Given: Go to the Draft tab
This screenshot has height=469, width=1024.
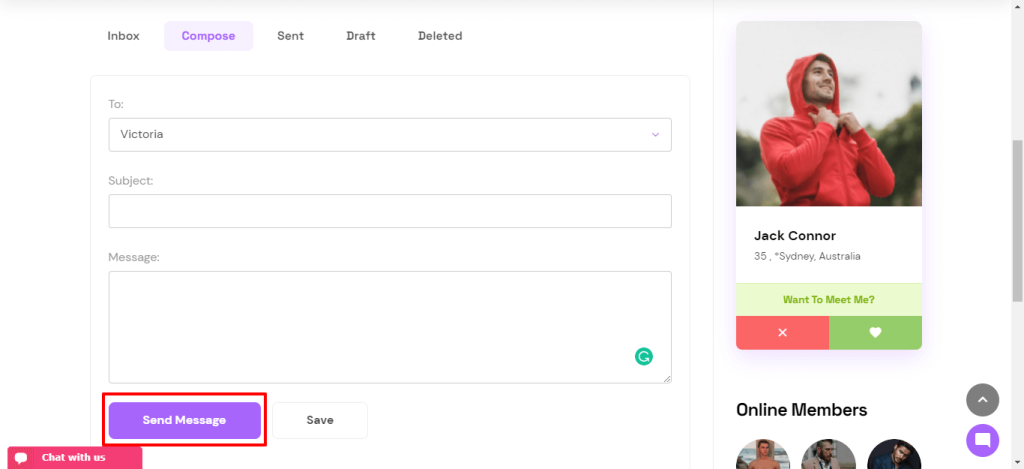Looking at the screenshot, I should coord(360,36).
